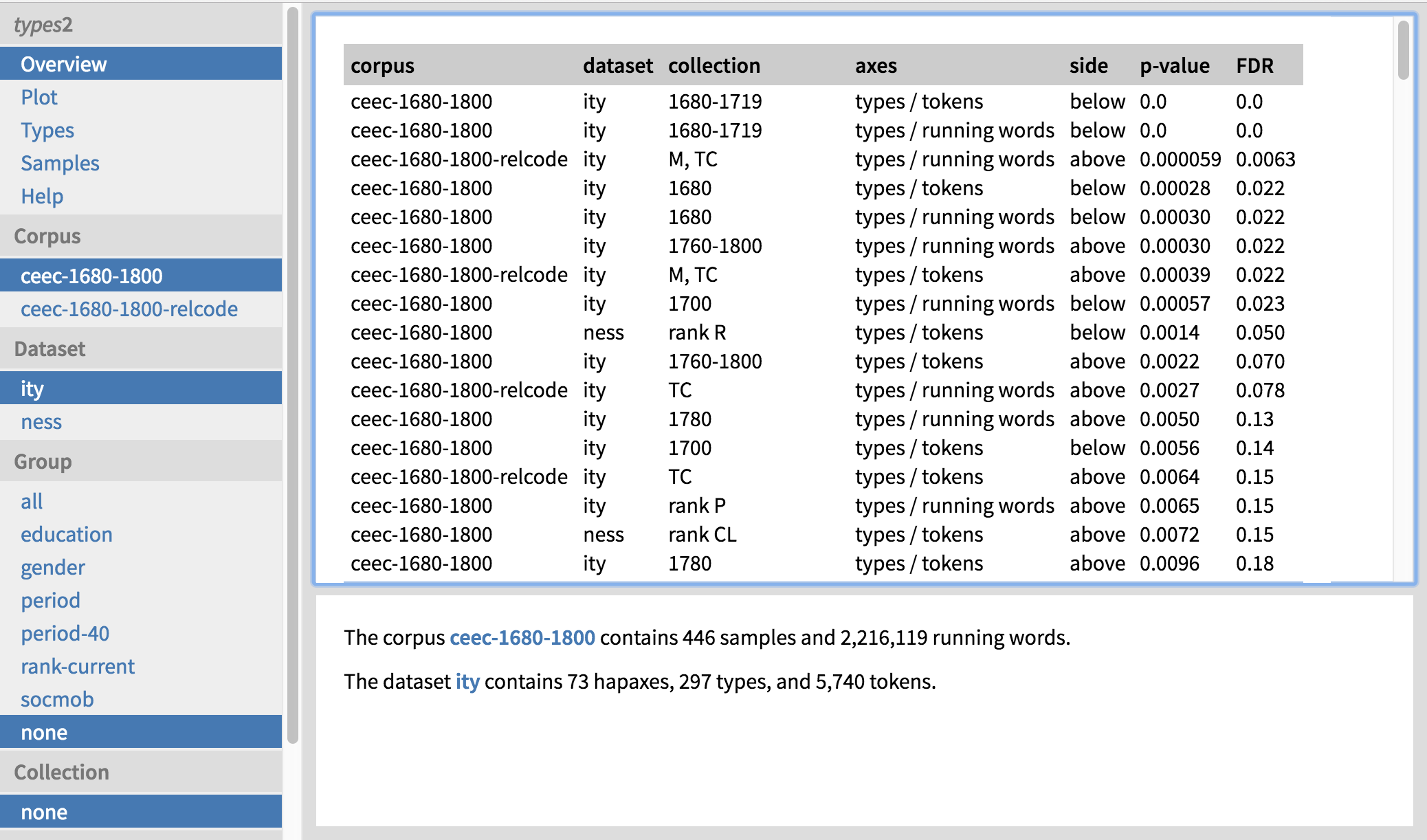
Task: Click the 'collection' column header
Action: pos(714,65)
